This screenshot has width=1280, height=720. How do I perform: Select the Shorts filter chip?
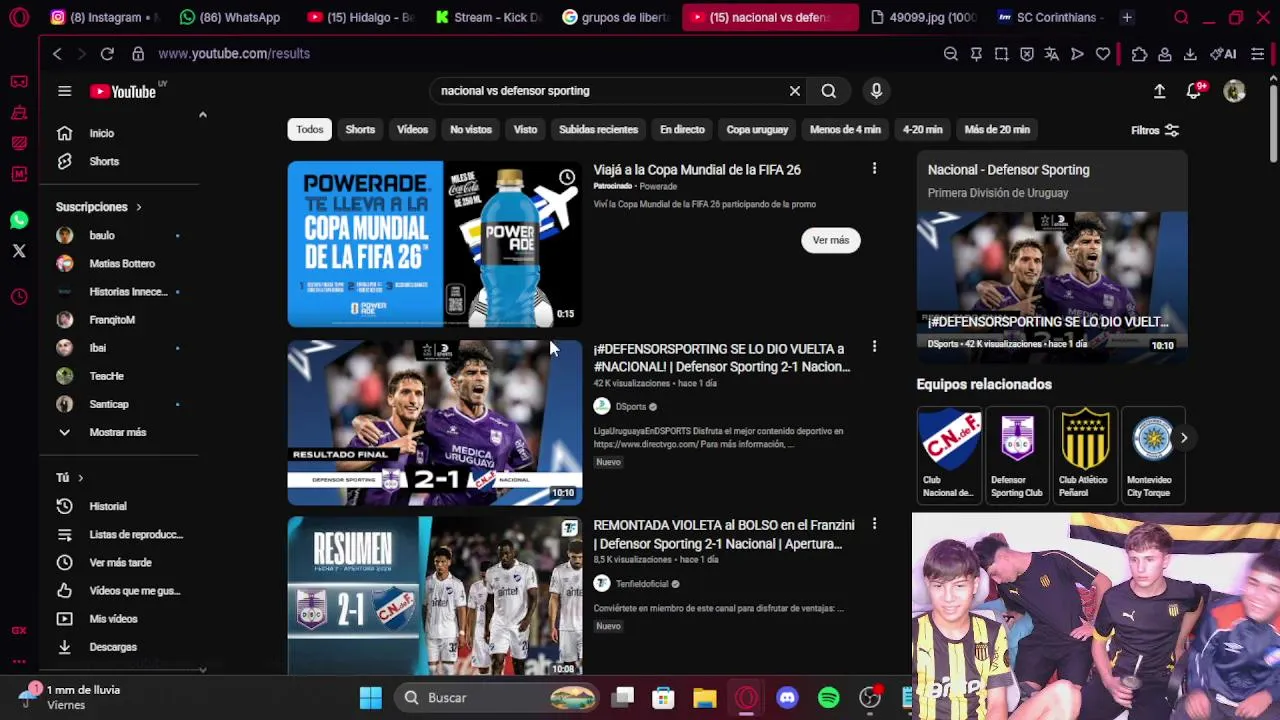coord(360,130)
